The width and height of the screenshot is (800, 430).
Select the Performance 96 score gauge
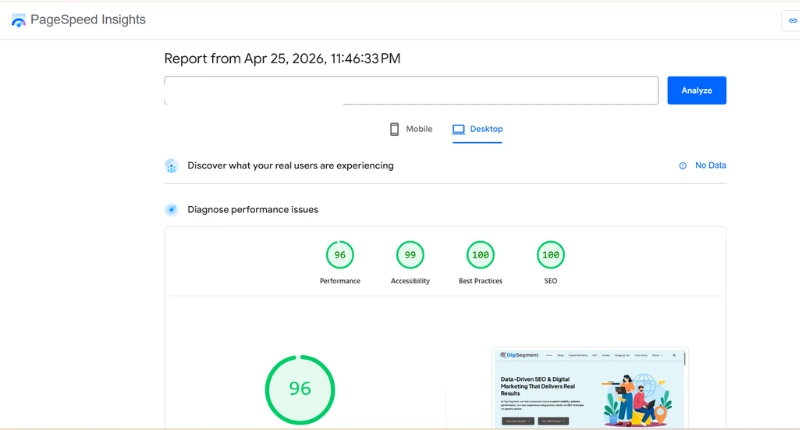[x=340, y=255]
